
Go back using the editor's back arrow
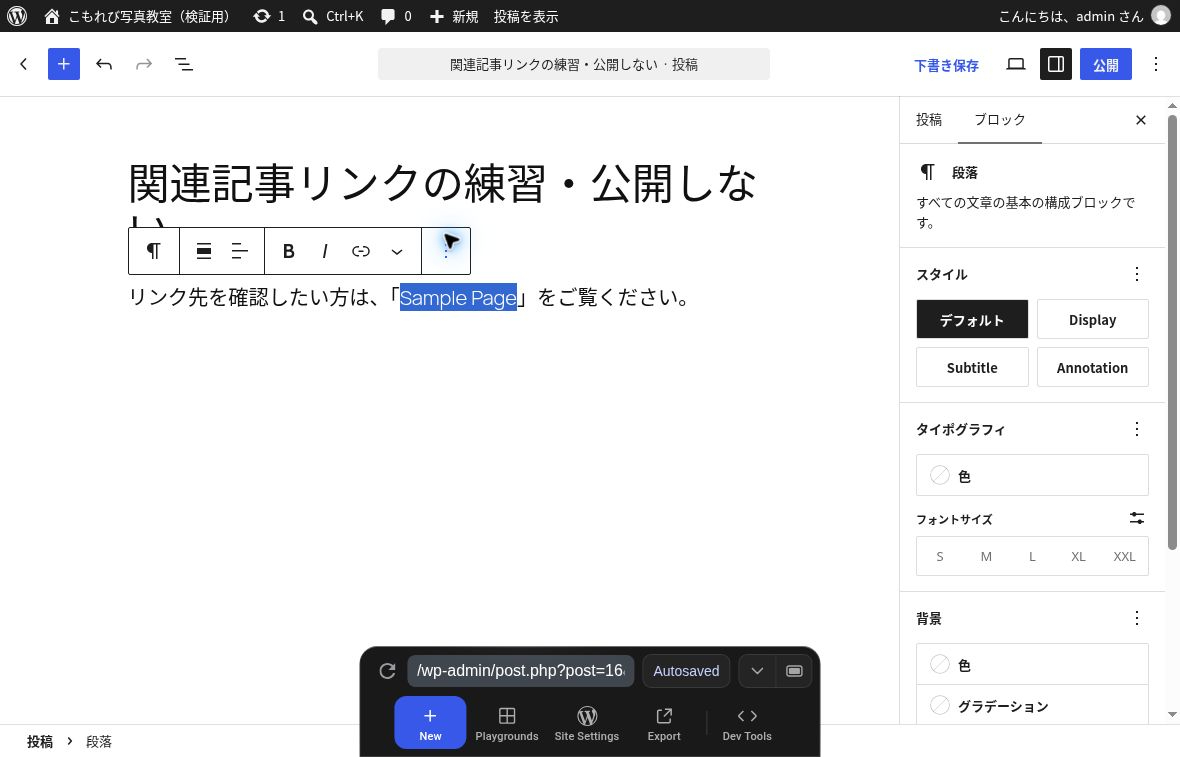point(23,64)
